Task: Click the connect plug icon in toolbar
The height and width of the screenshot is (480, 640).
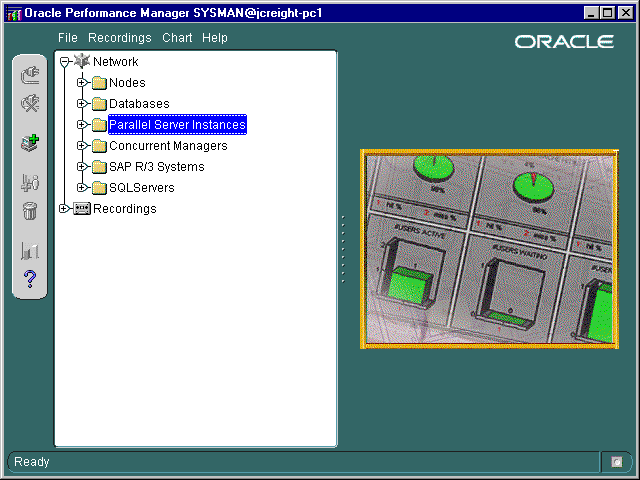Action: pyautogui.click(x=29, y=75)
